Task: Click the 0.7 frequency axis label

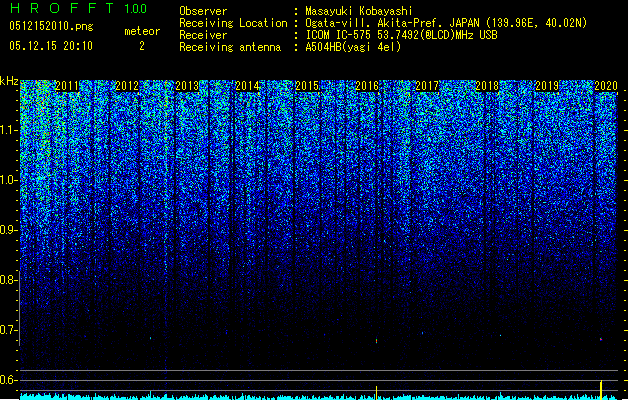Action: point(8,330)
